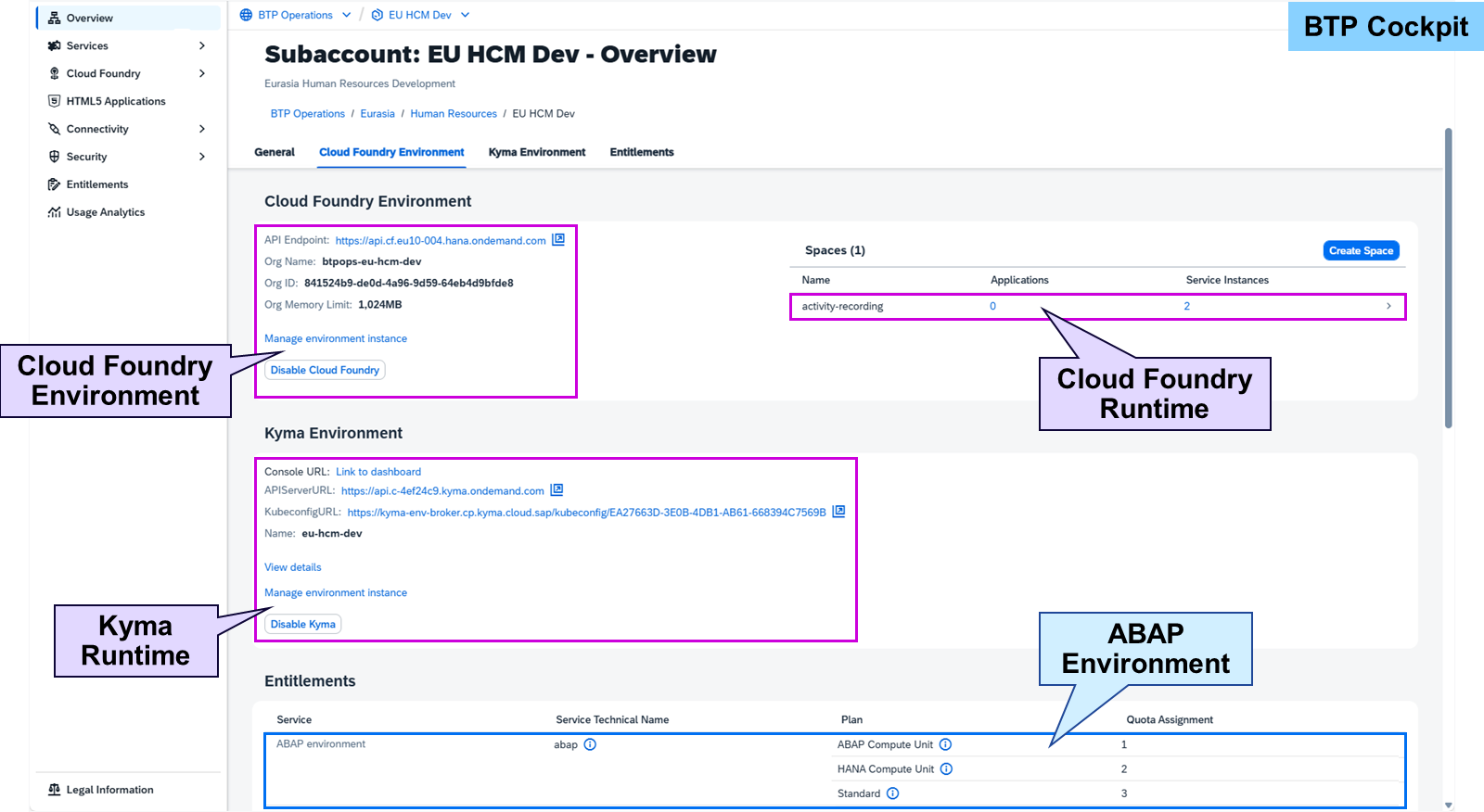Click Manage environment instance under Cloud Foundry
The height and width of the screenshot is (812, 1484).
pyautogui.click(x=336, y=338)
